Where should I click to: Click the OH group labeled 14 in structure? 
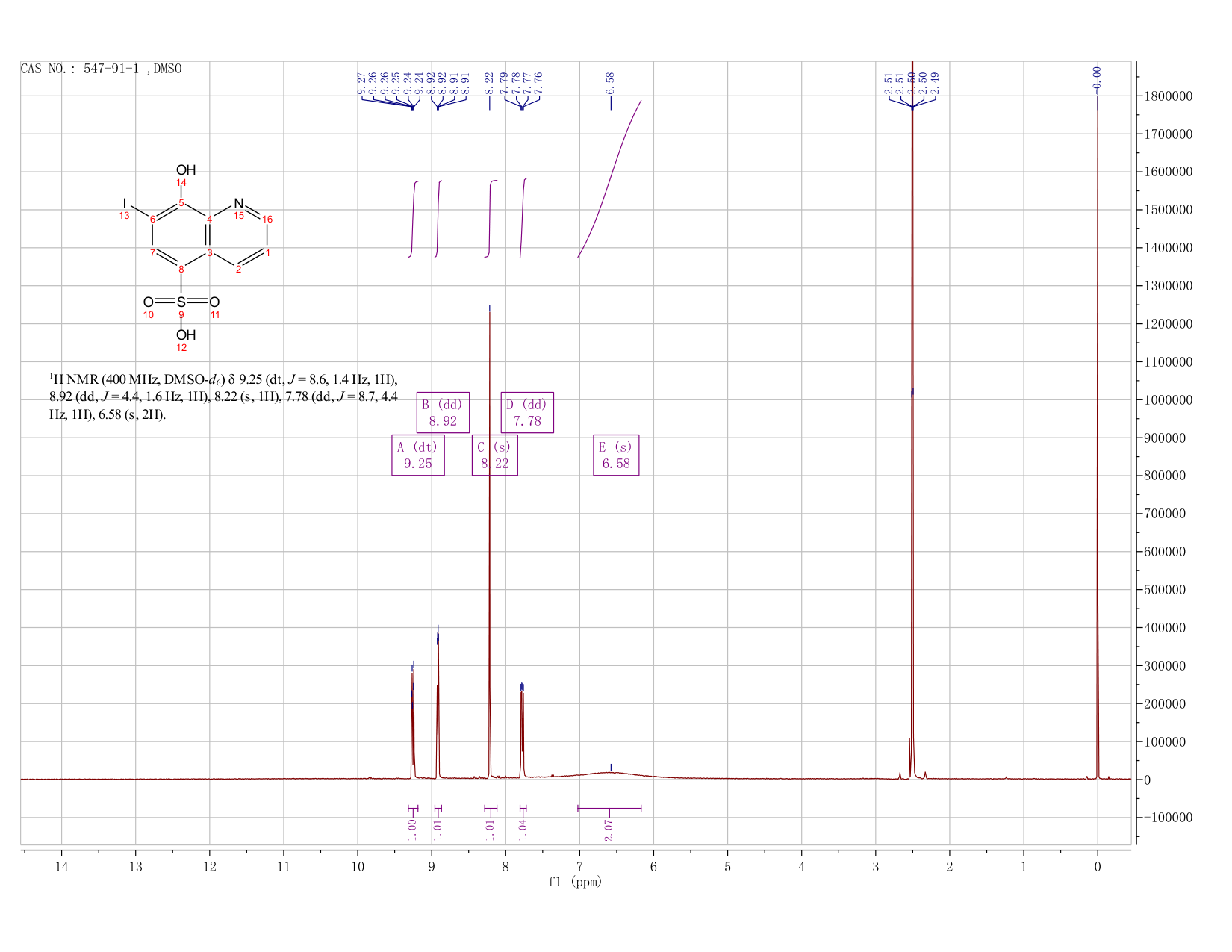[x=186, y=170]
